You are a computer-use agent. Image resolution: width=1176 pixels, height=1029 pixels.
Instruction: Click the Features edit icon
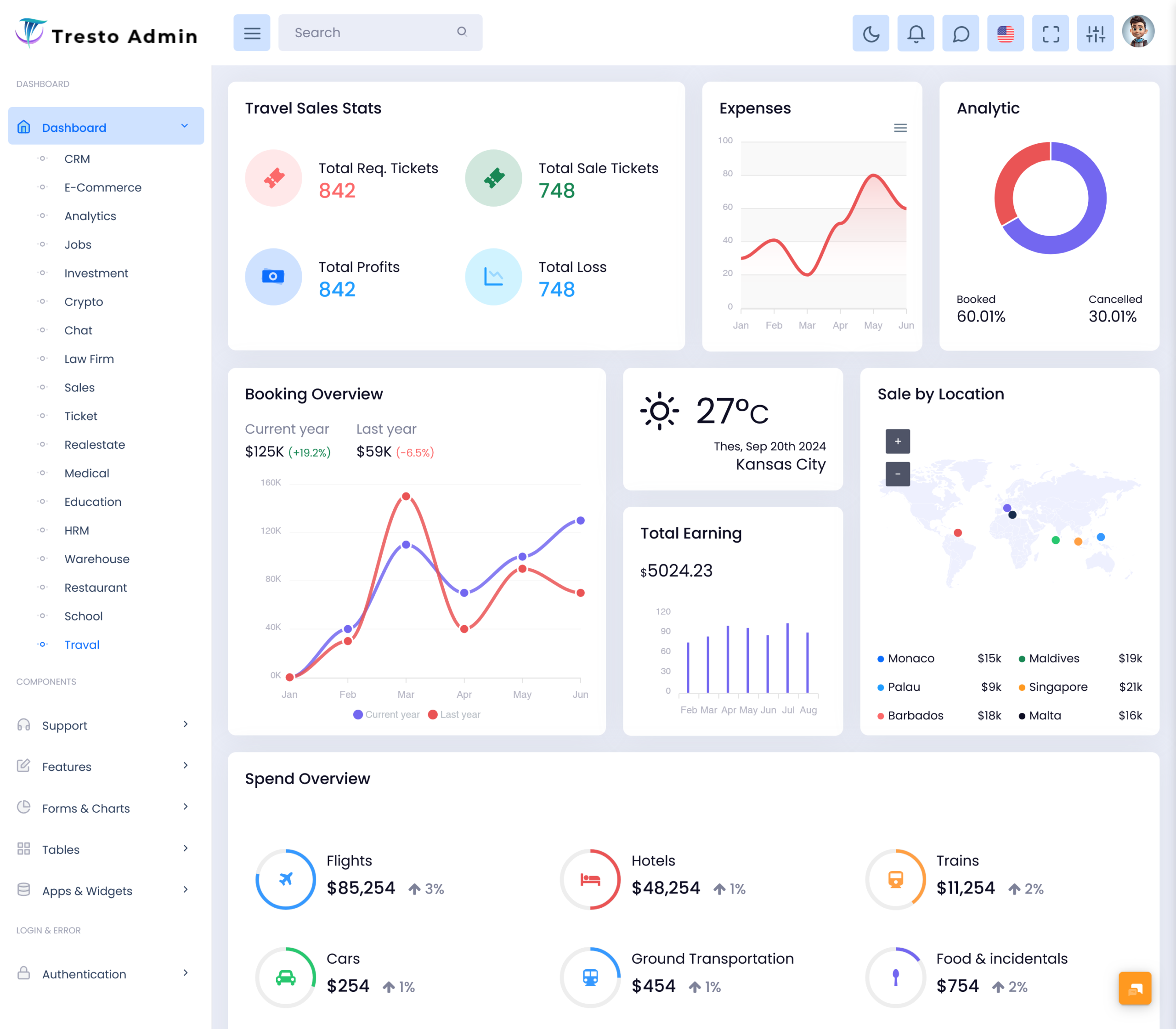click(x=23, y=765)
